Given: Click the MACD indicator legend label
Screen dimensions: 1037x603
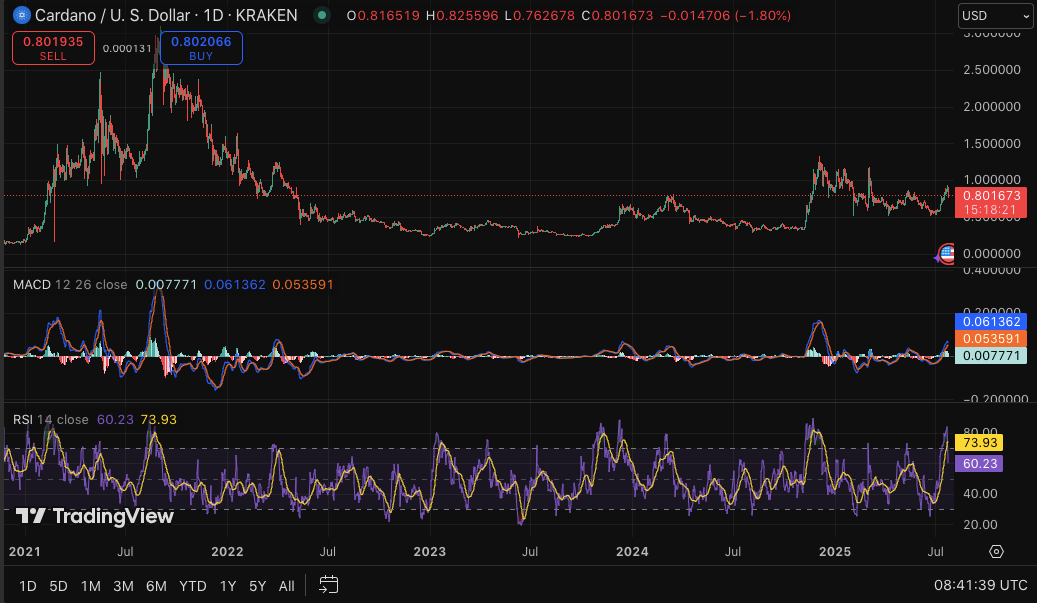Looking at the screenshot, I should click(x=32, y=284).
